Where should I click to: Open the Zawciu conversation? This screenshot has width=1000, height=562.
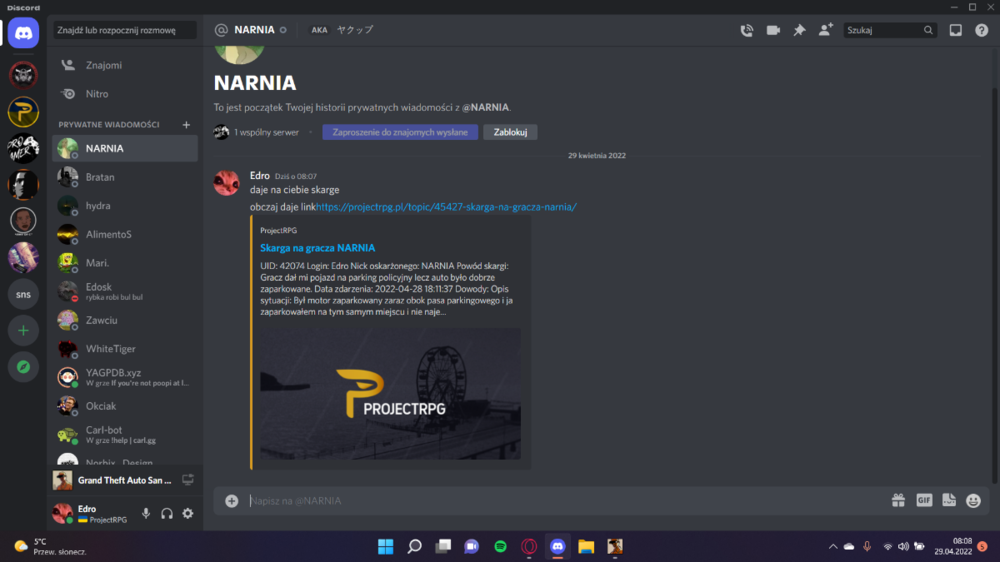pos(125,320)
